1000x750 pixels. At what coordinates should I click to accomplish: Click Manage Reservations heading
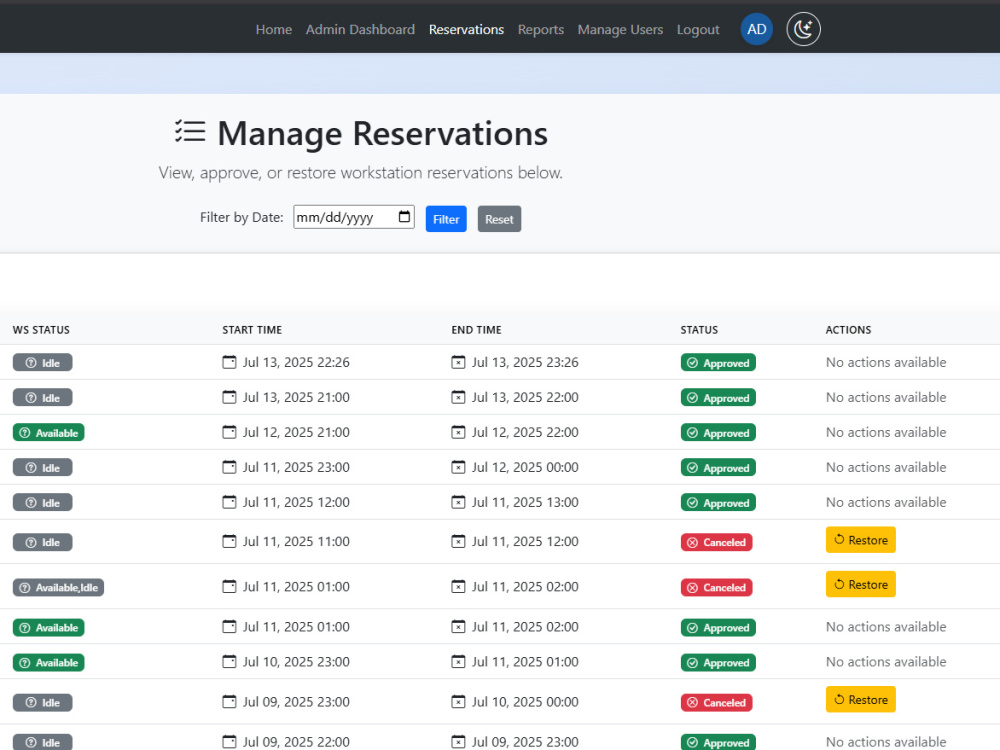[382, 133]
